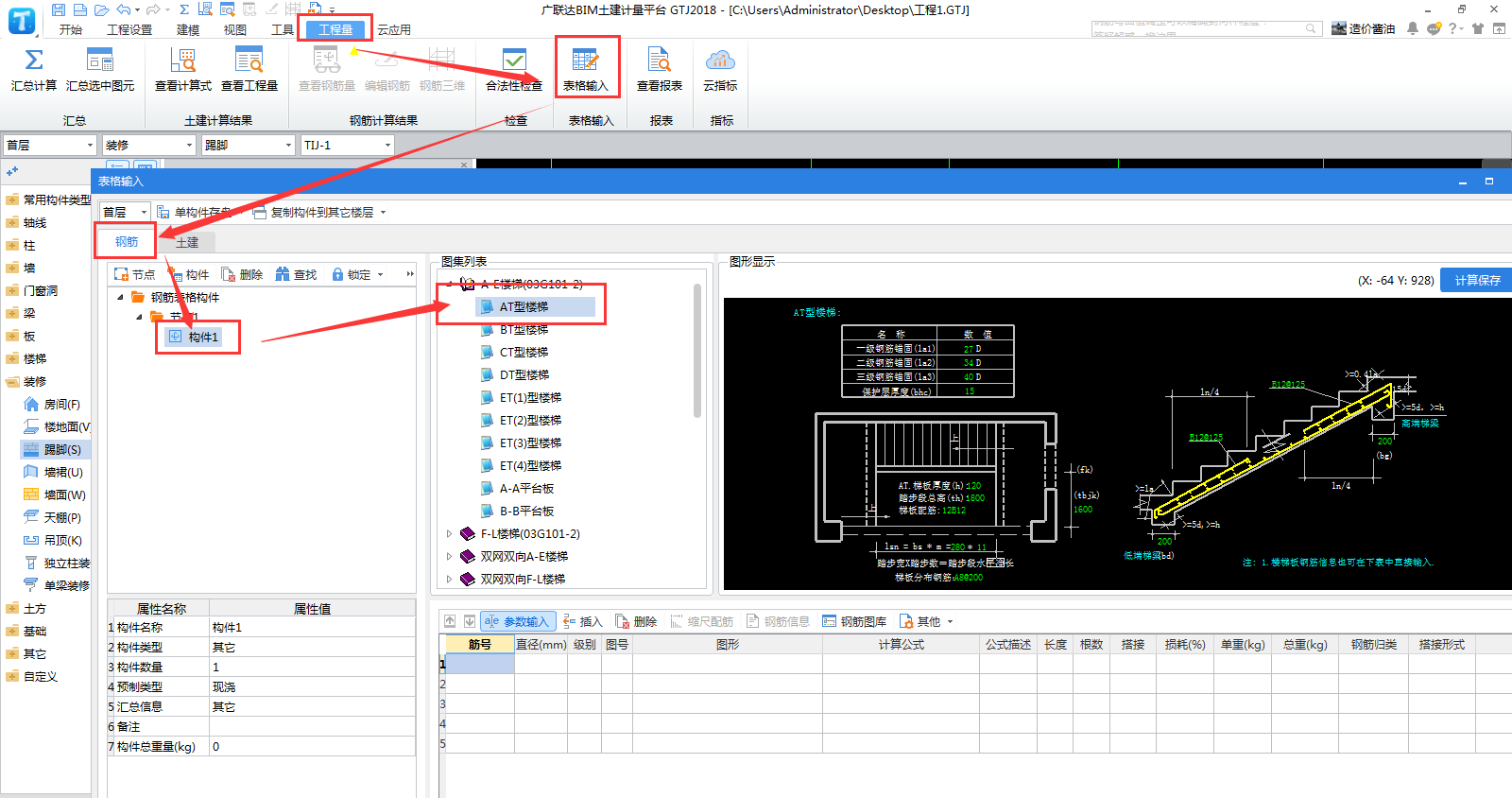The height and width of the screenshot is (798, 1512).
Task: Select 吊顶(K) item
Action: tap(55, 540)
